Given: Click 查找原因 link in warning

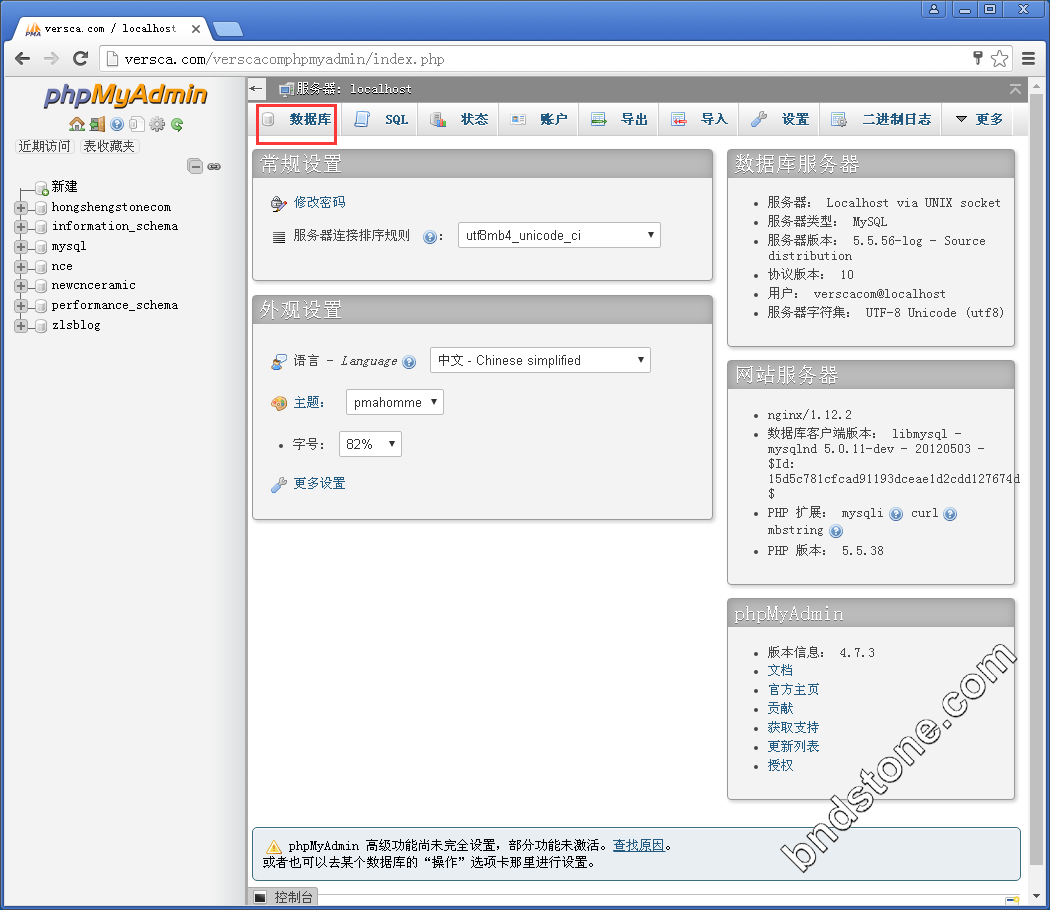Looking at the screenshot, I should (x=639, y=846).
